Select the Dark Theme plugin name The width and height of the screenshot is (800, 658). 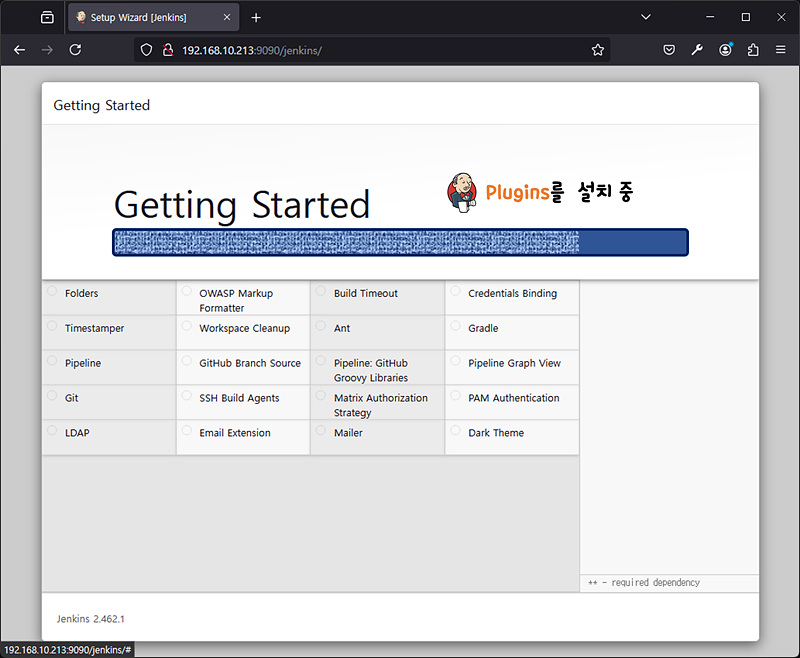496,433
